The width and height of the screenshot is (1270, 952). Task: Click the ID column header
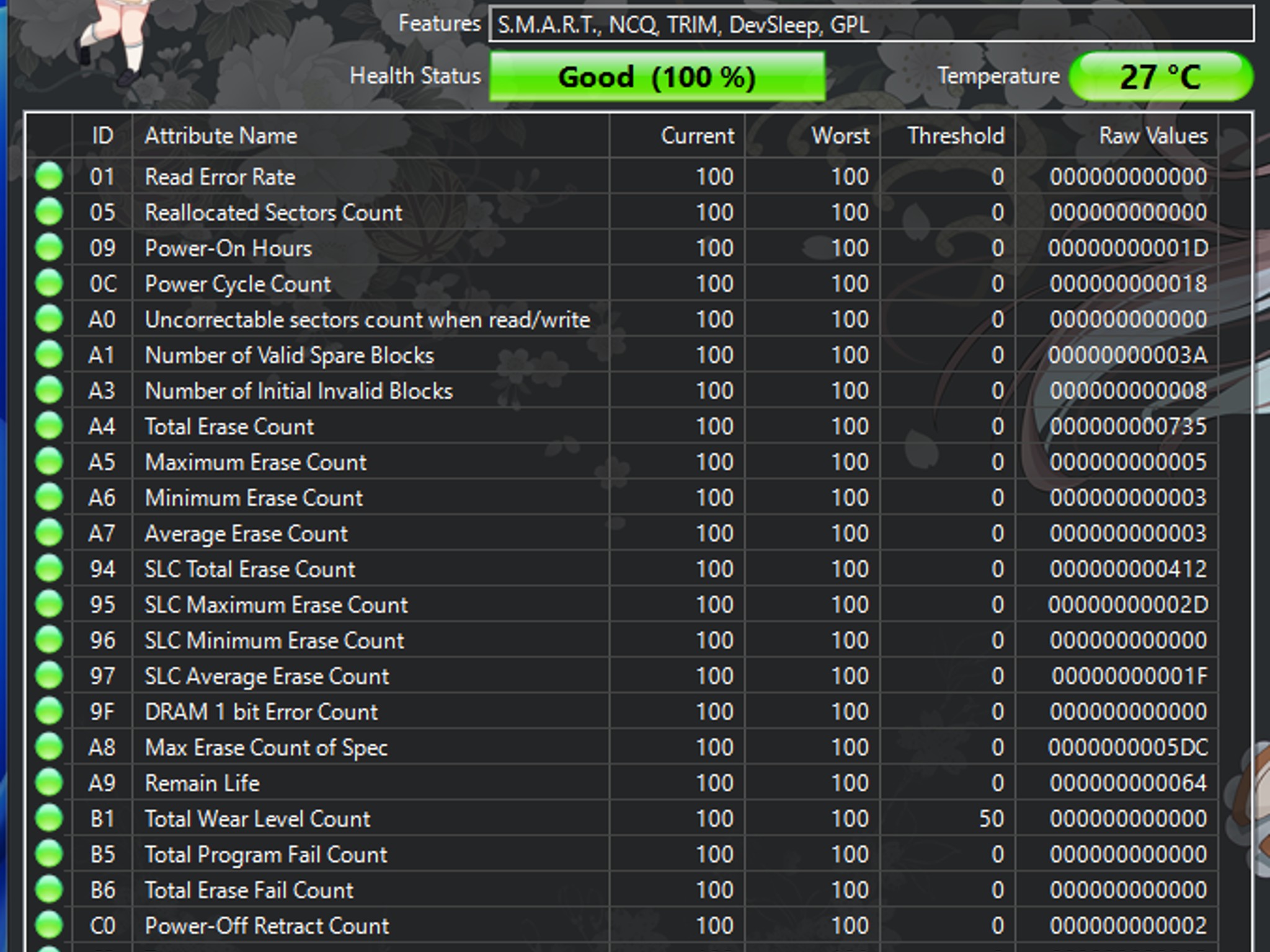click(102, 136)
